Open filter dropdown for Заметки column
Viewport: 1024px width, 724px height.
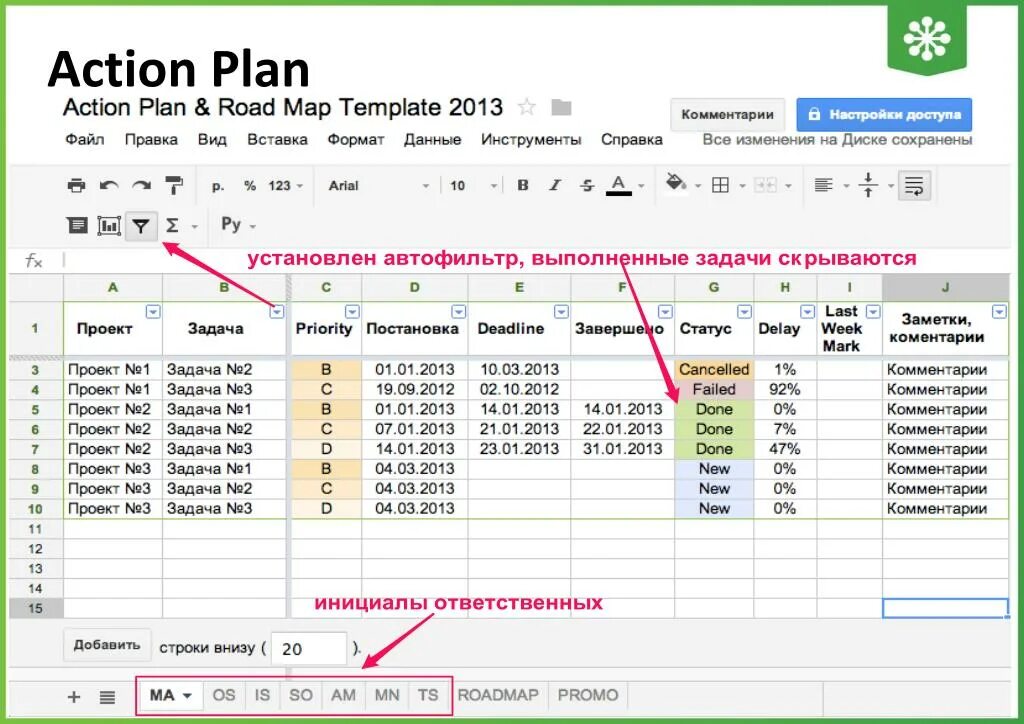click(999, 312)
